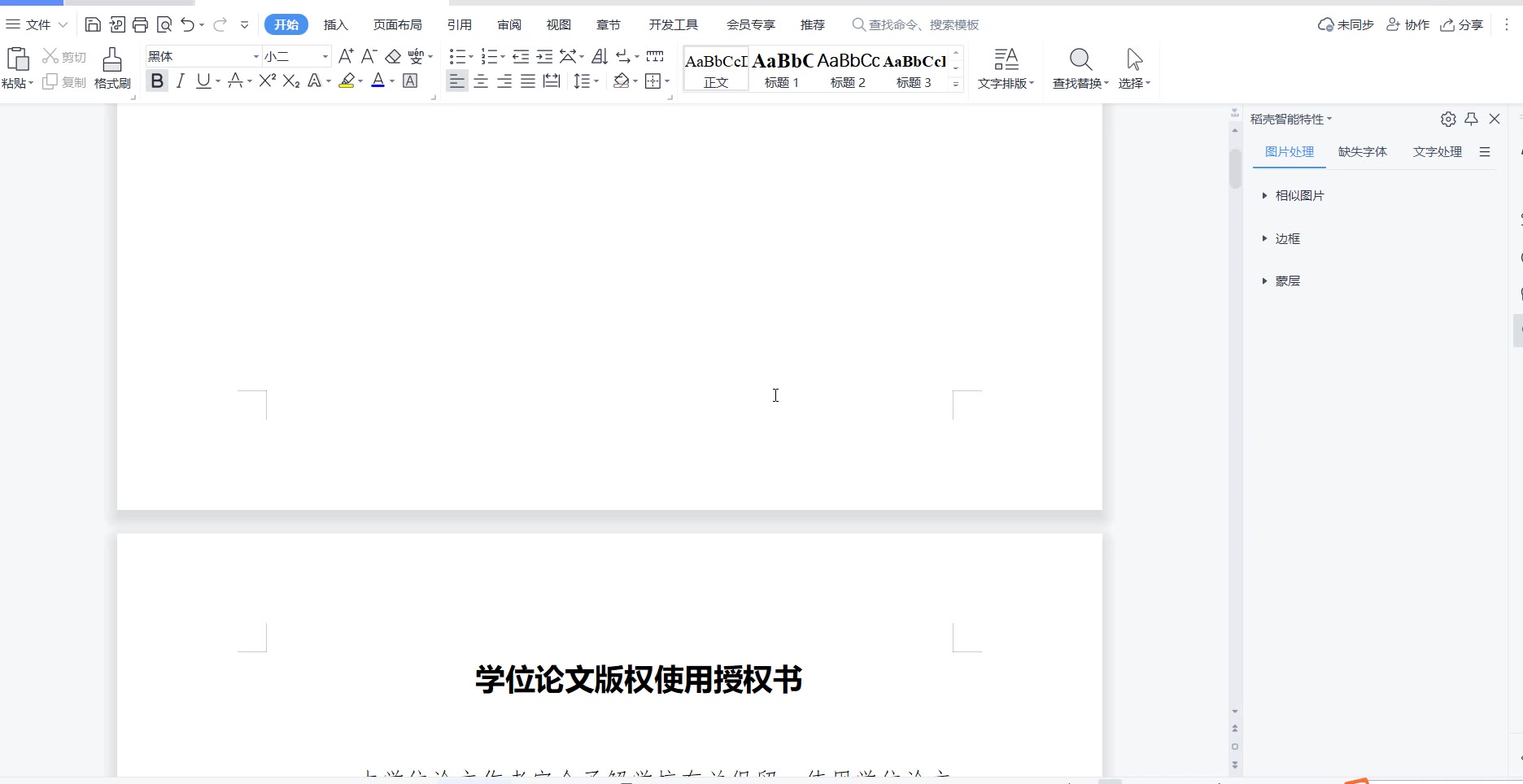This screenshot has height=784, width=1523.
Task: Apply the 标题 1 style
Action: tap(782, 69)
